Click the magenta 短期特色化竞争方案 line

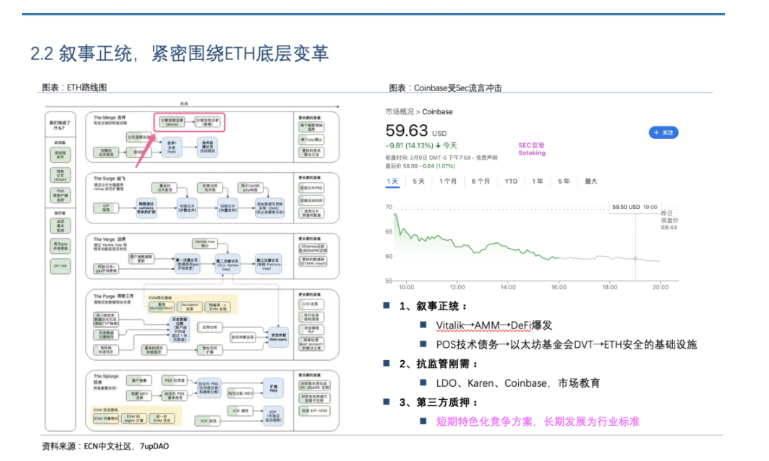click(x=538, y=421)
